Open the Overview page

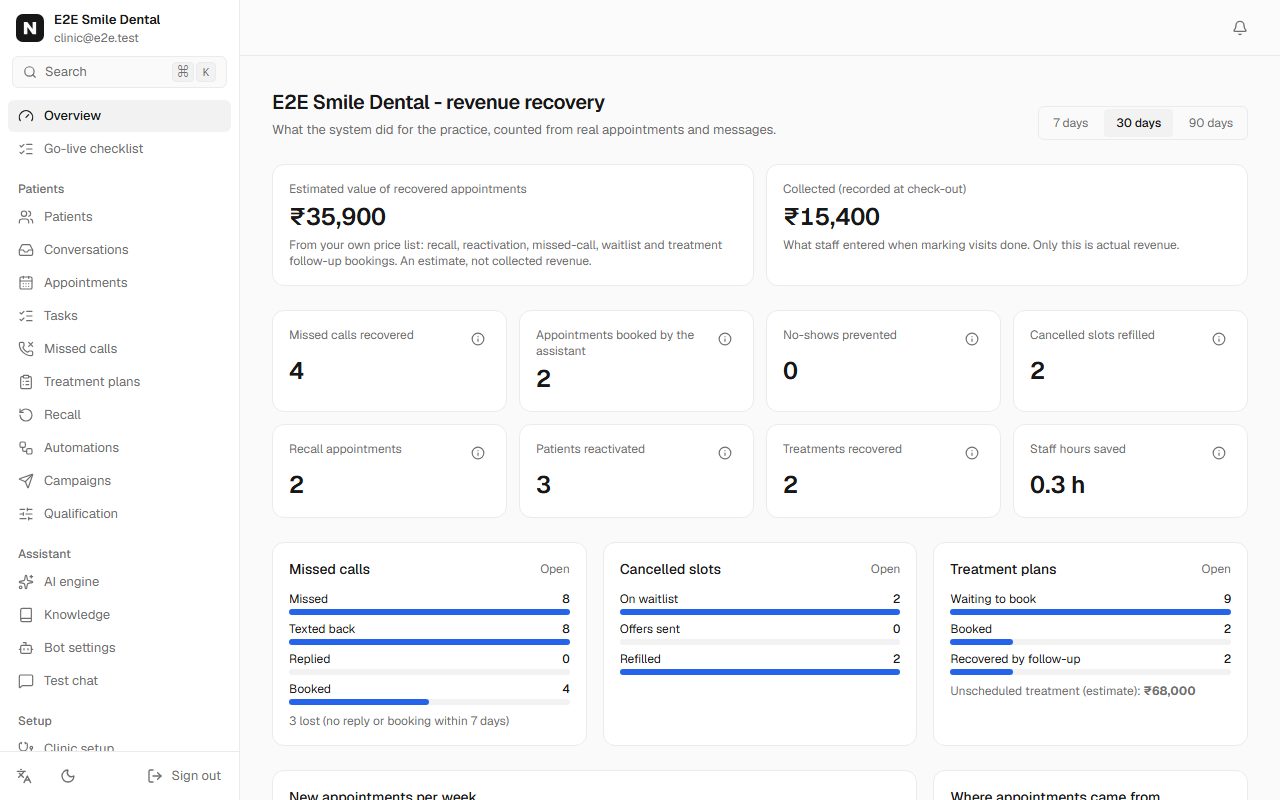tap(119, 116)
